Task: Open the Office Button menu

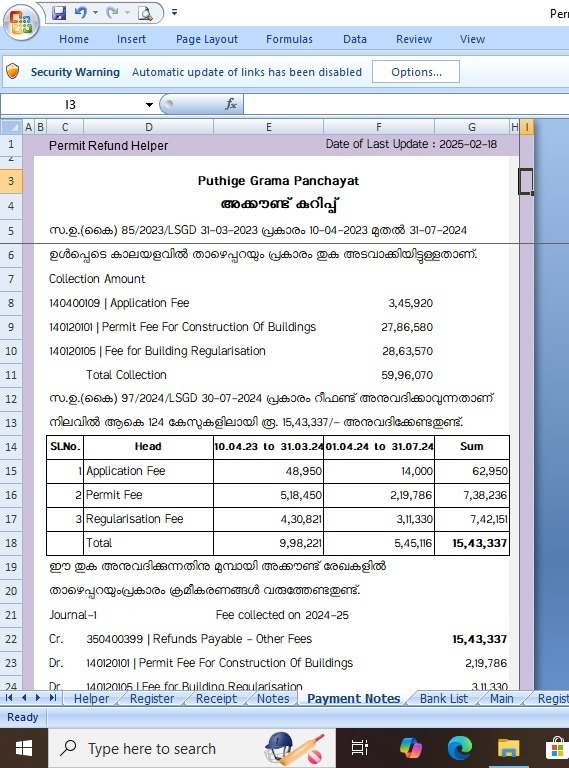Action: point(21,22)
